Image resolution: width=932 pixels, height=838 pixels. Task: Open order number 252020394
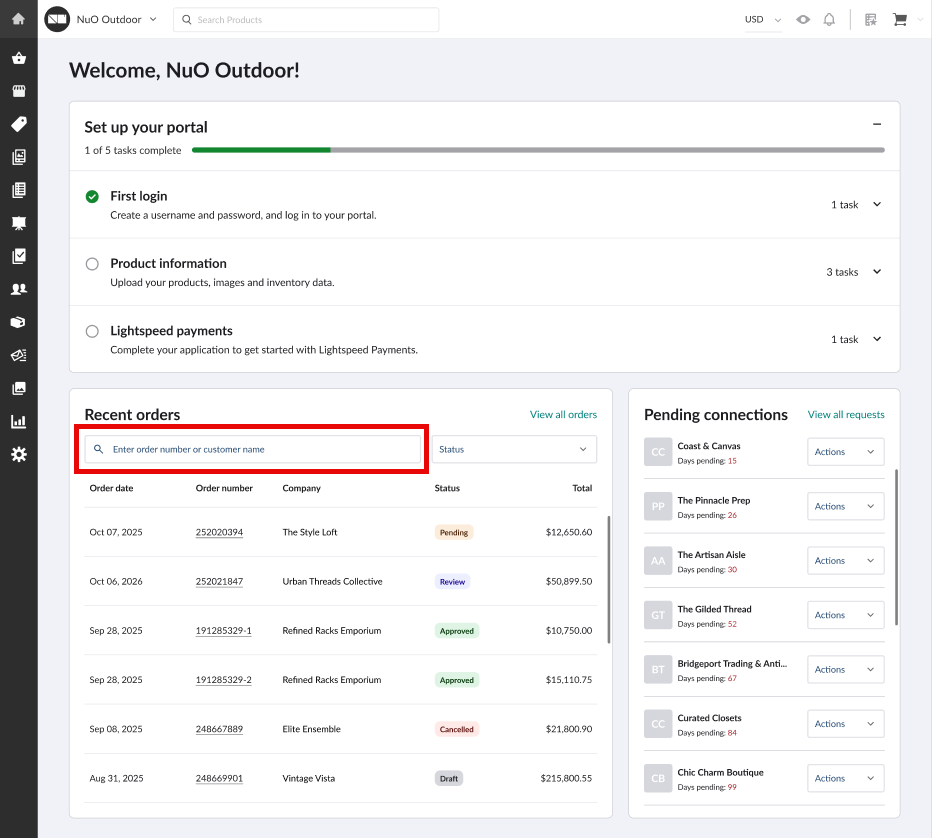219,532
